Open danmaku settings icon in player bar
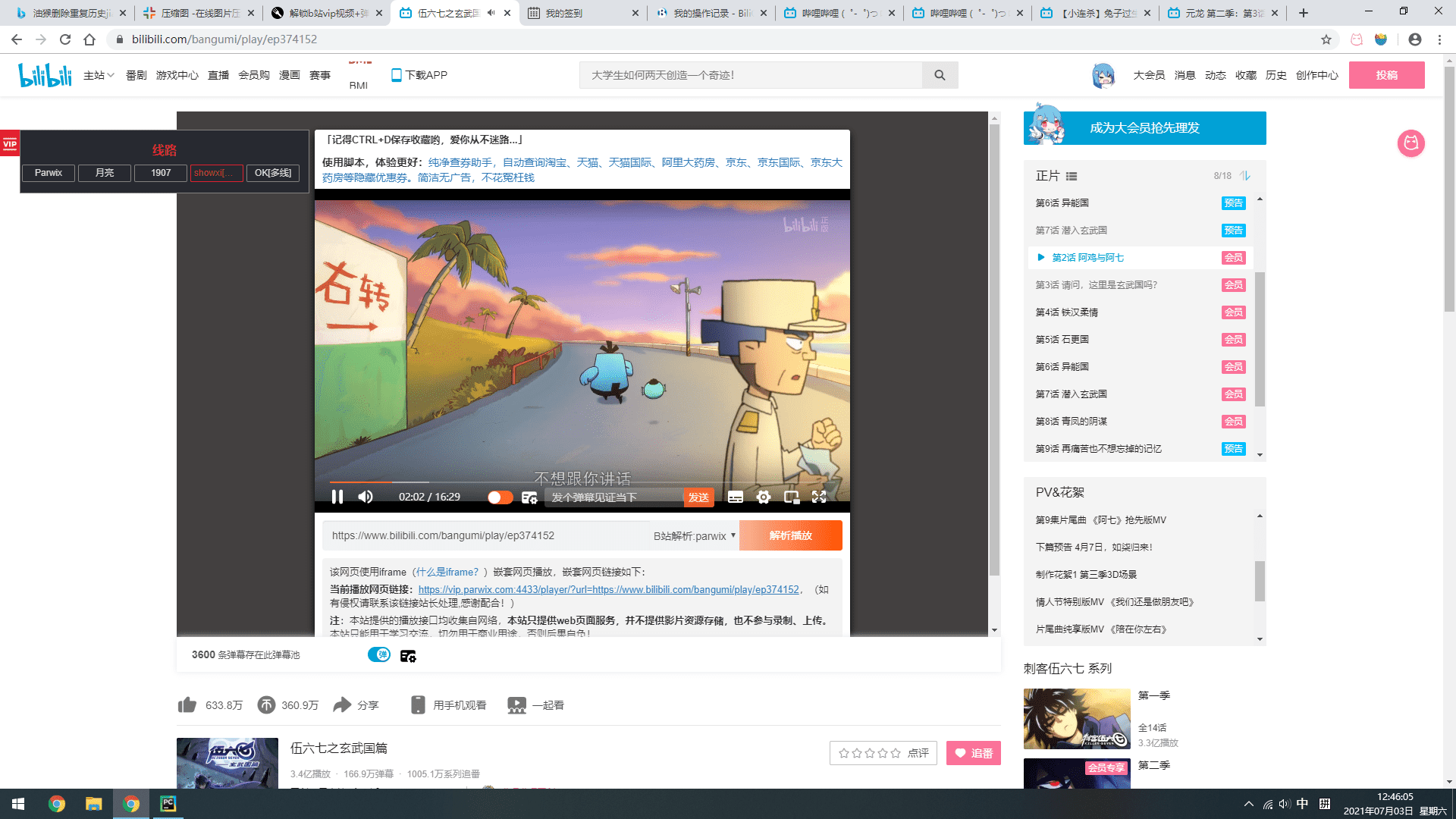 [x=529, y=497]
